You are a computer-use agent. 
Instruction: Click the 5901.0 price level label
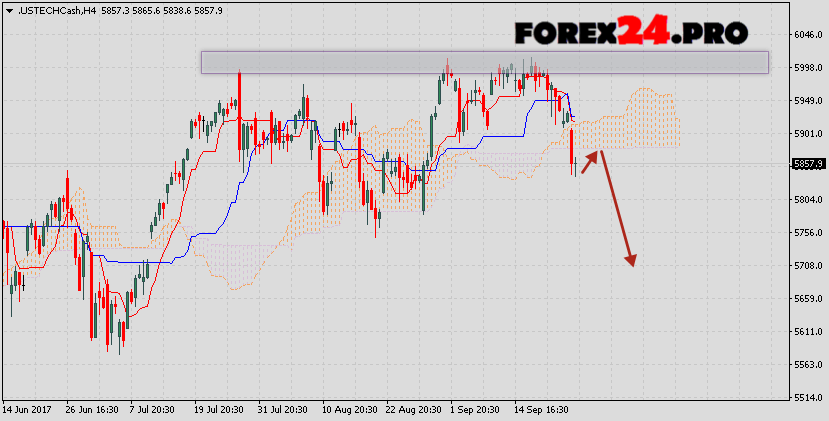click(x=807, y=134)
